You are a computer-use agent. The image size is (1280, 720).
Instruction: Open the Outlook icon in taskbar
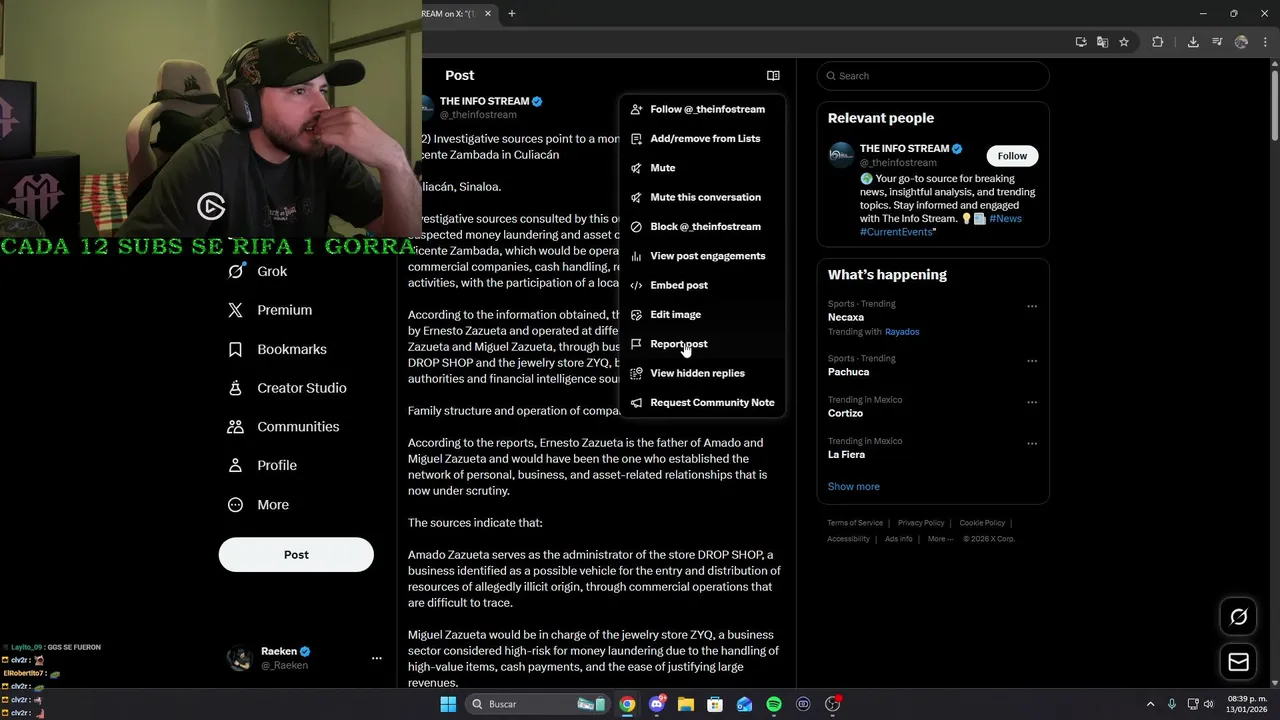[744, 704]
